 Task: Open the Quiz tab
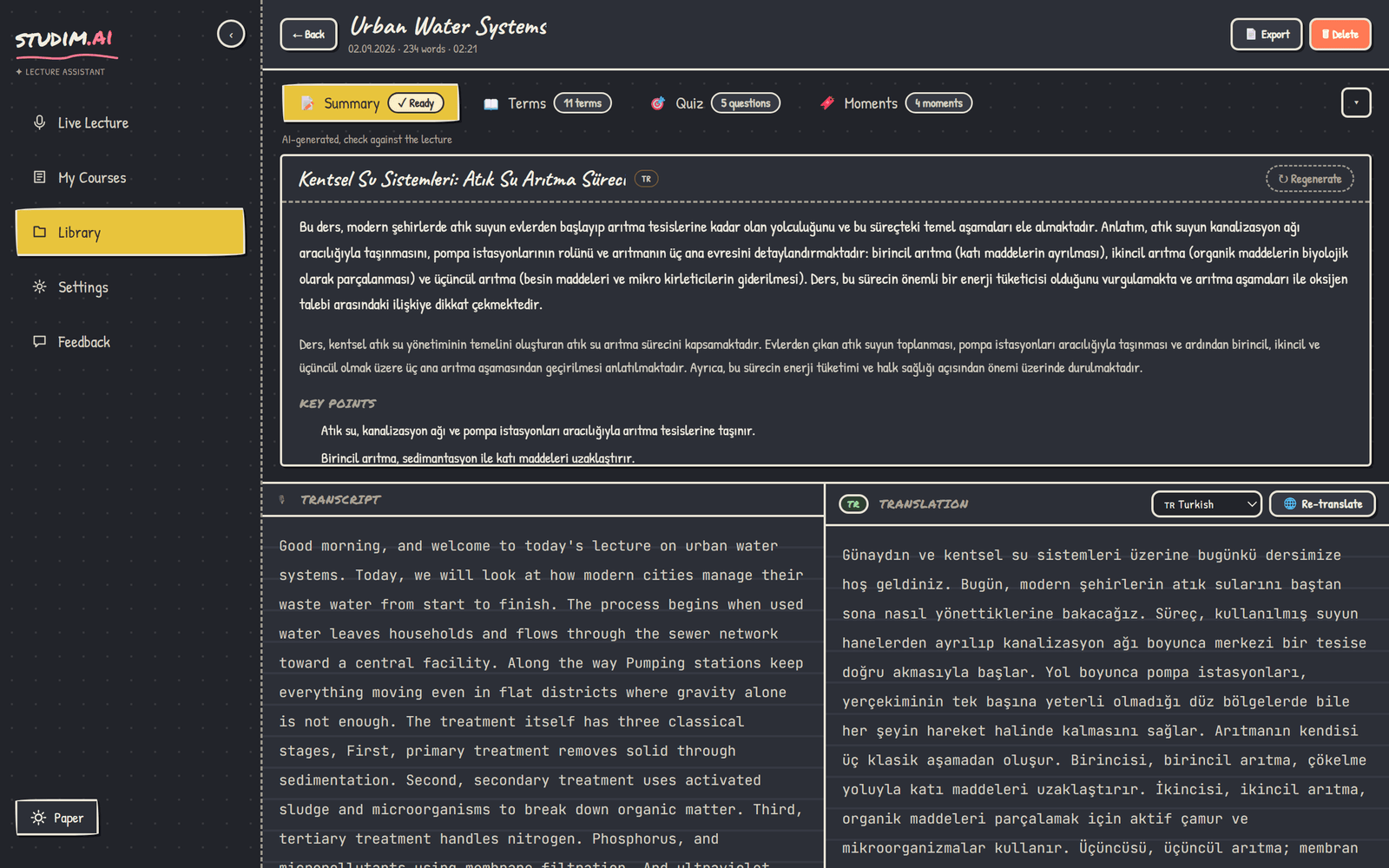[x=715, y=103]
